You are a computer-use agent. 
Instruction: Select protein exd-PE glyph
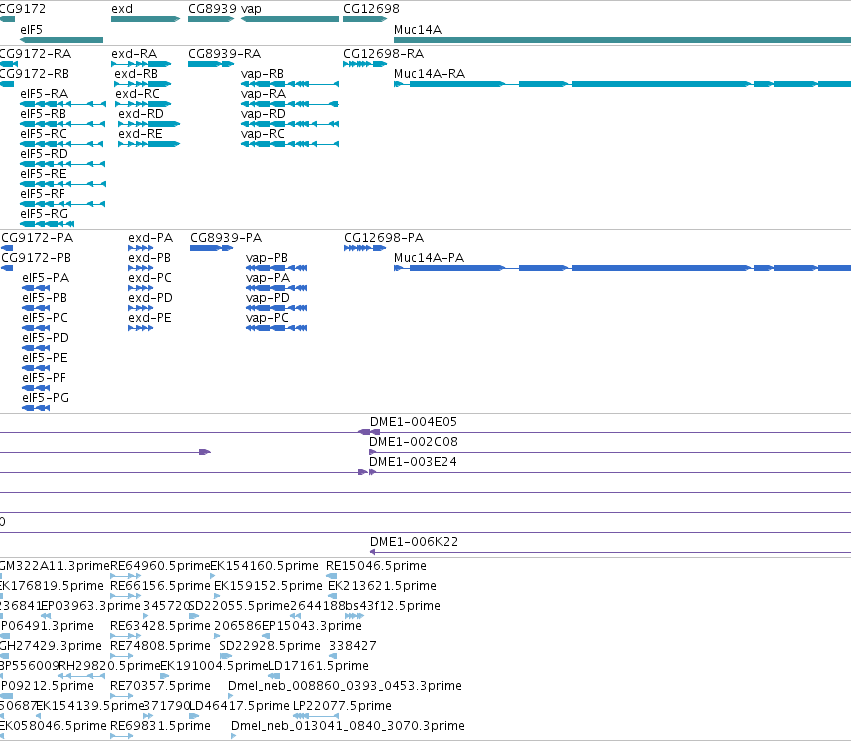click(141, 328)
